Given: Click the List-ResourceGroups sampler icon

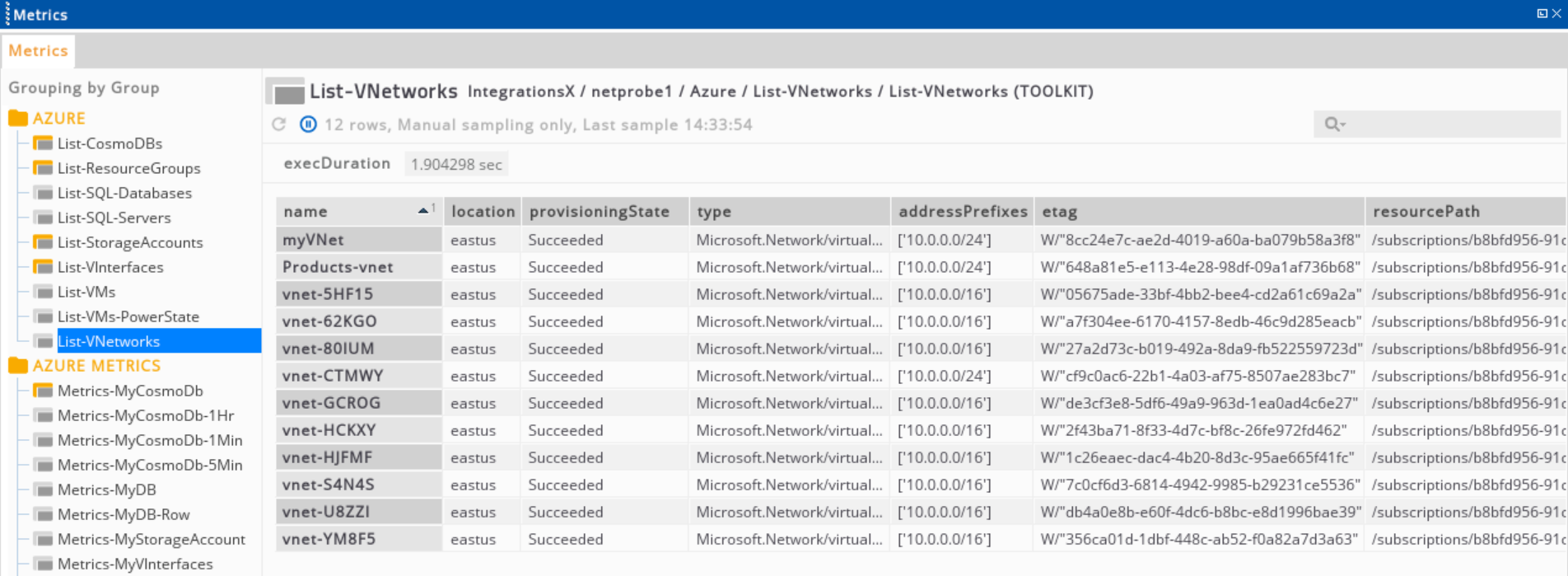Looking at the screenshot, I should [43, 168].
